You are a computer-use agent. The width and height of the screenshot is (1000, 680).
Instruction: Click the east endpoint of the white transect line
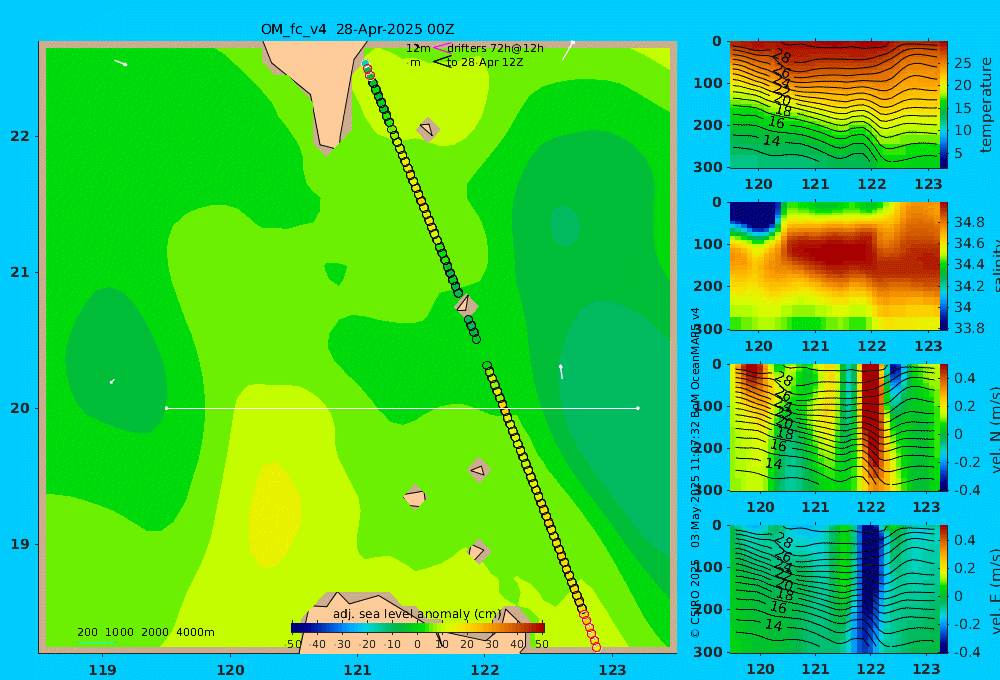(x=638, y=408)
